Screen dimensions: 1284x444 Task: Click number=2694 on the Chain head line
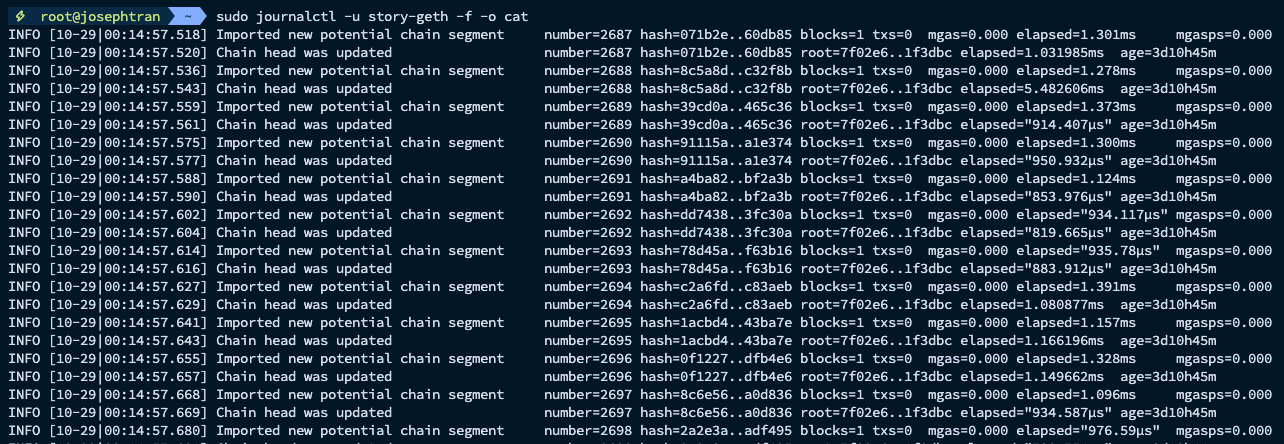coord(588,305)
